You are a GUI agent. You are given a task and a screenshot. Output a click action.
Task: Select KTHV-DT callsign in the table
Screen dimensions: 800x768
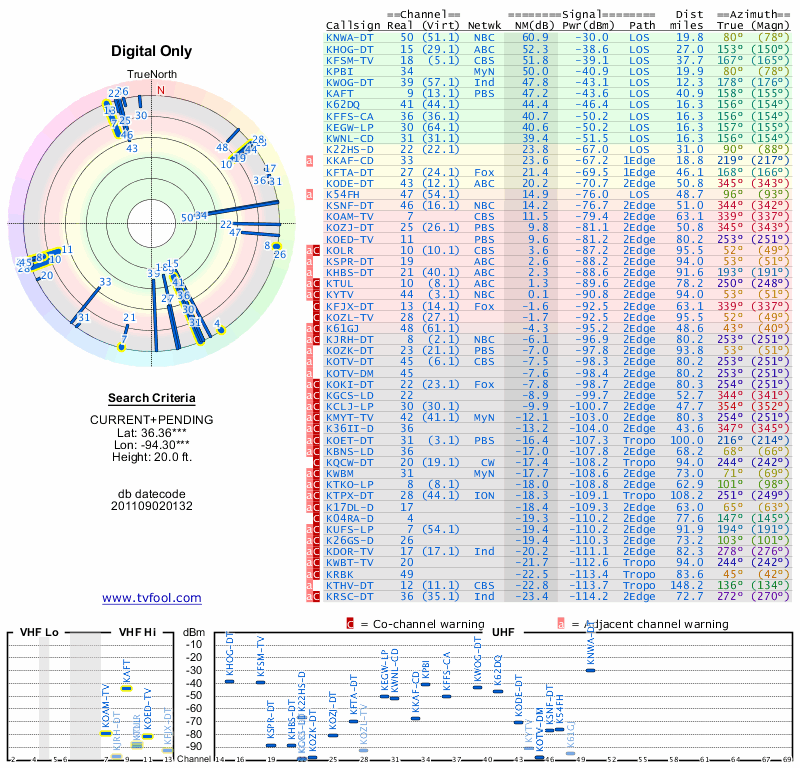coord(349,585)
